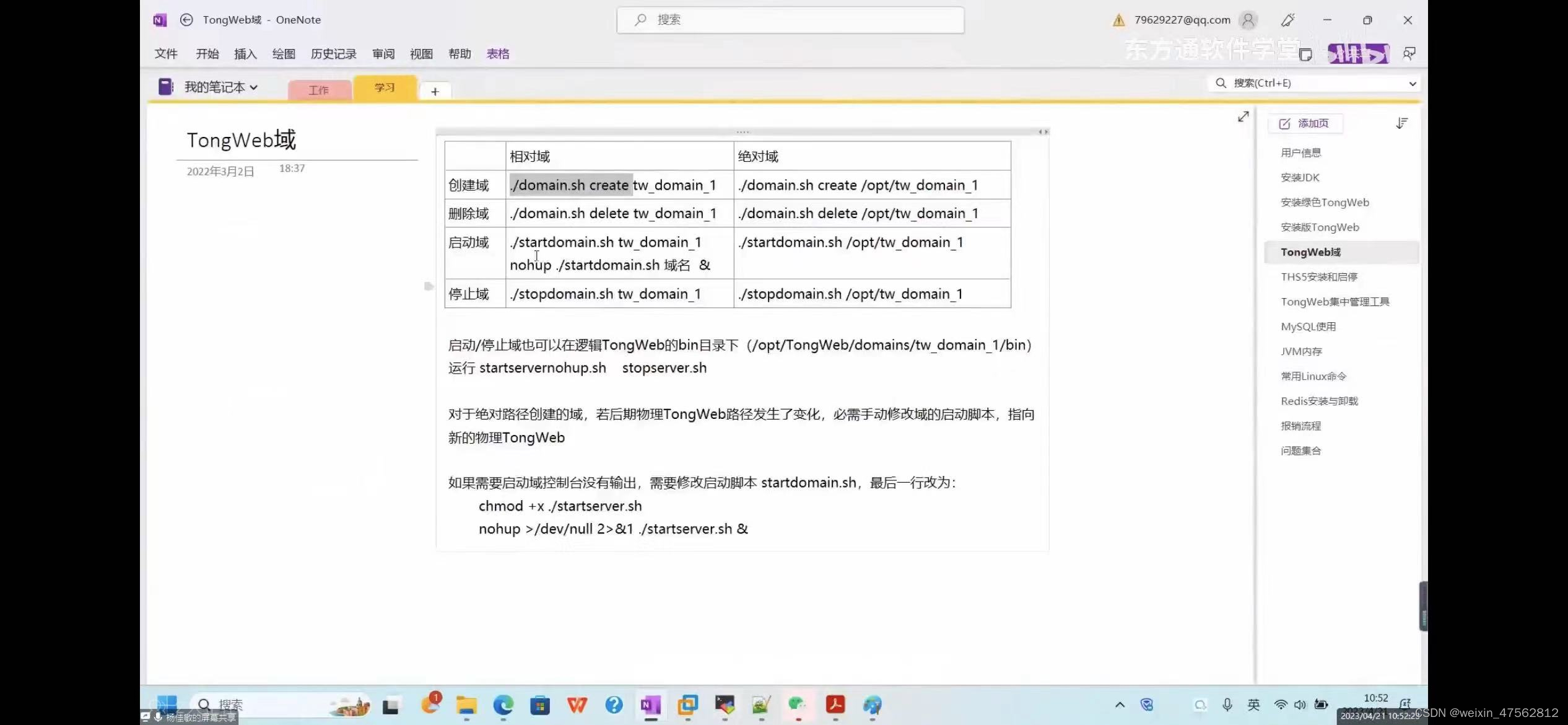Click the sort pages icon
The width and height of the screenshot is (1568, 725).
point(1402,123)
